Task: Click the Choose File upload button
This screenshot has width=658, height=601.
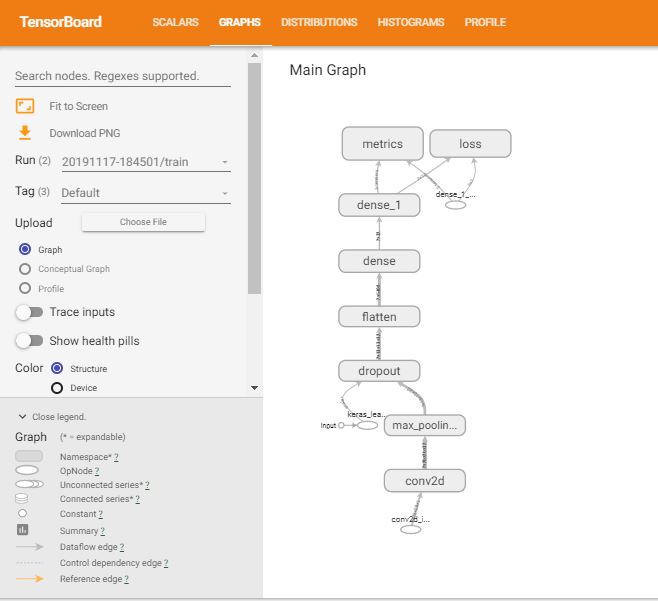Action: click(143, 222)
